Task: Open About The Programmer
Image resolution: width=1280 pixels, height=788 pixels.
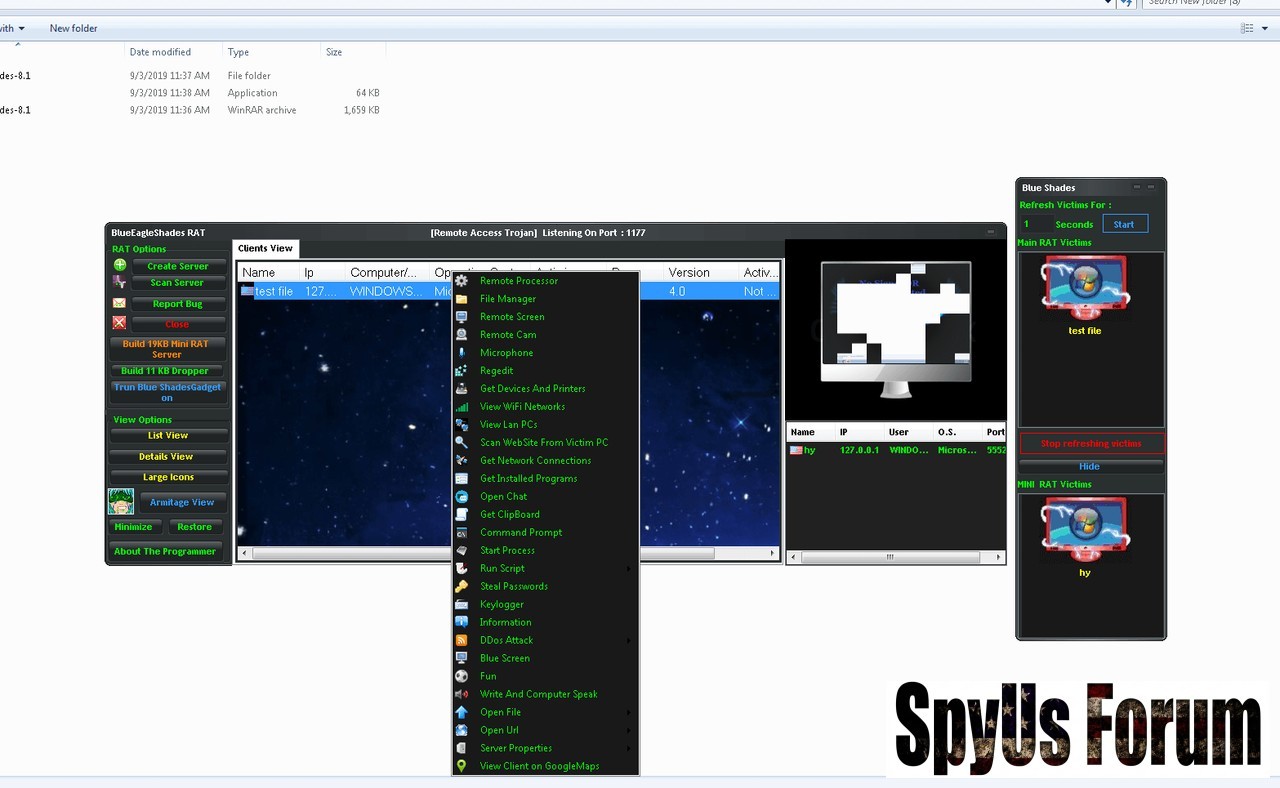Action: click(x=165, y=551)
